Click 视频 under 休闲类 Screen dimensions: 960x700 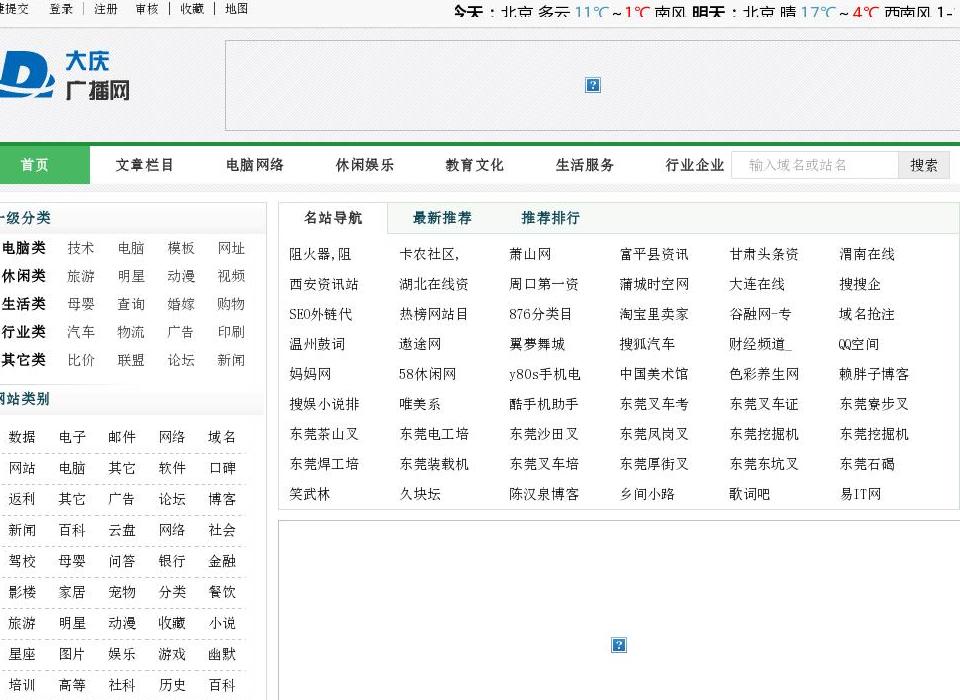tap(231, 276)
